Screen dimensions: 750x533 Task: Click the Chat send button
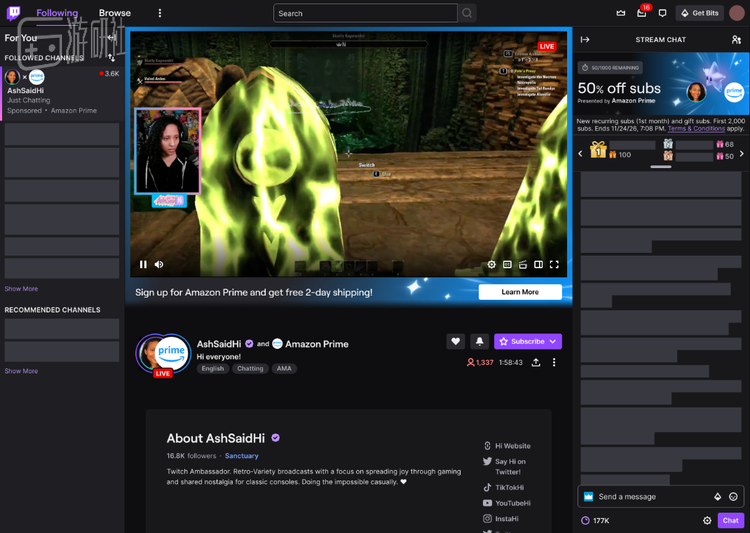(x=730, y=521)
